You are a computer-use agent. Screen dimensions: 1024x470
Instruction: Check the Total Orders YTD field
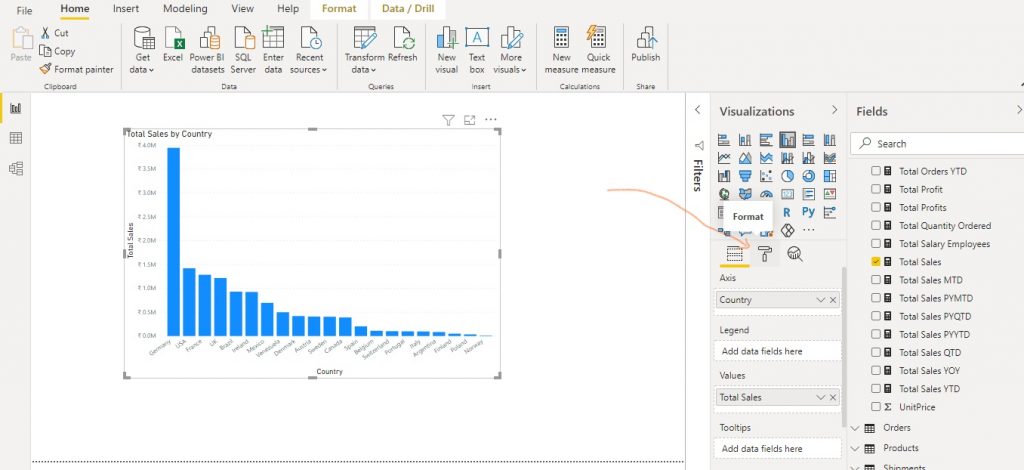coord(876,171)
